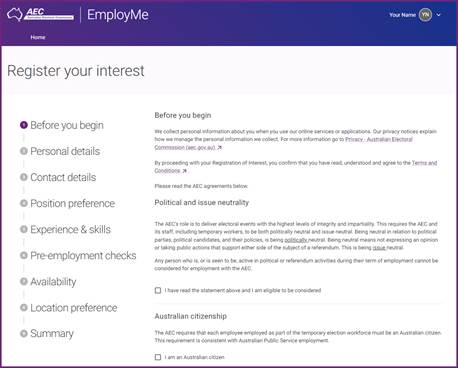Viewport: 458px width, 368px height.
Task: Select the Pre-employment checks step circle
Action: pos(24,255)
